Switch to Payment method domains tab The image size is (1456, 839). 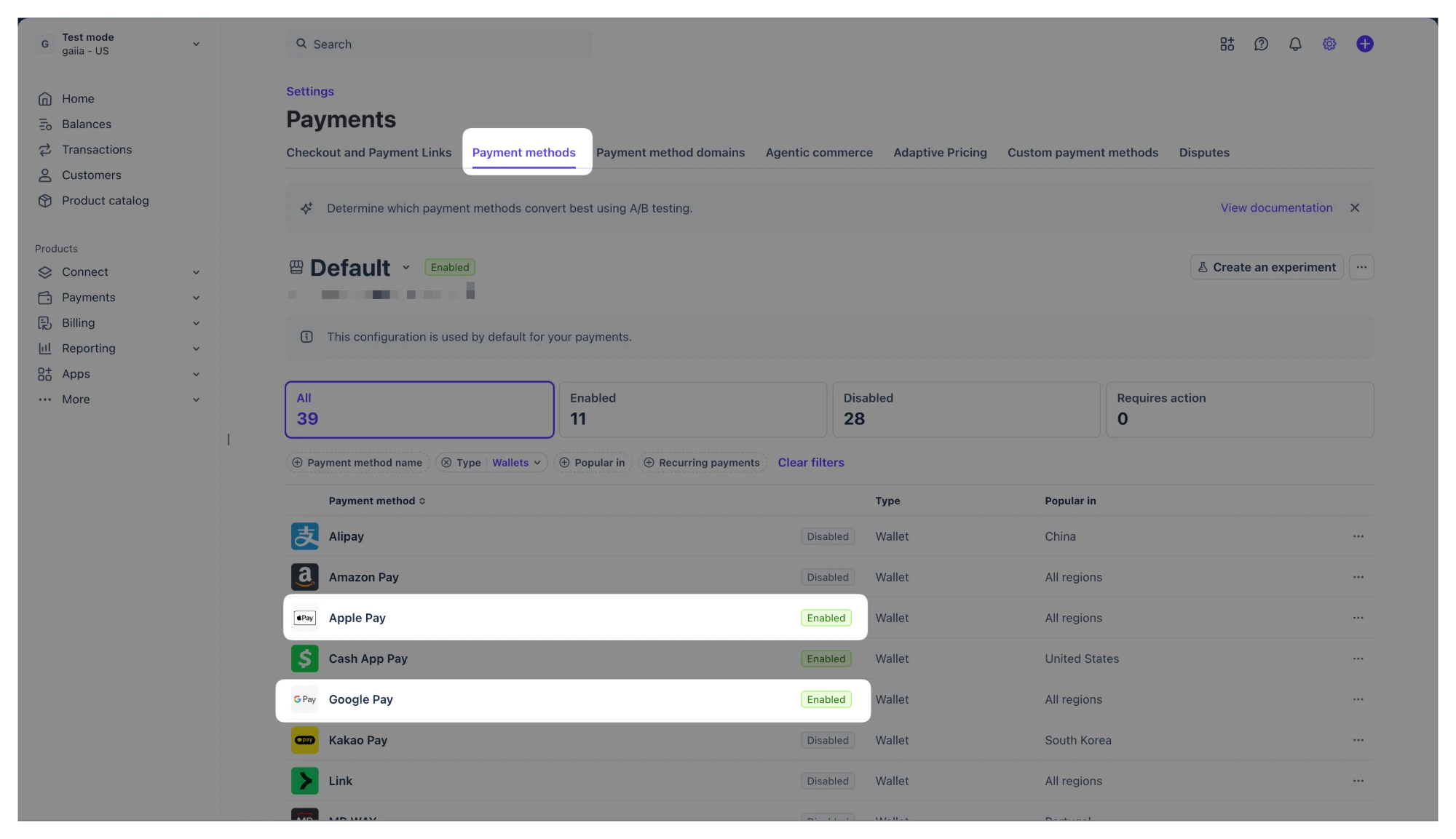point(670,153)
